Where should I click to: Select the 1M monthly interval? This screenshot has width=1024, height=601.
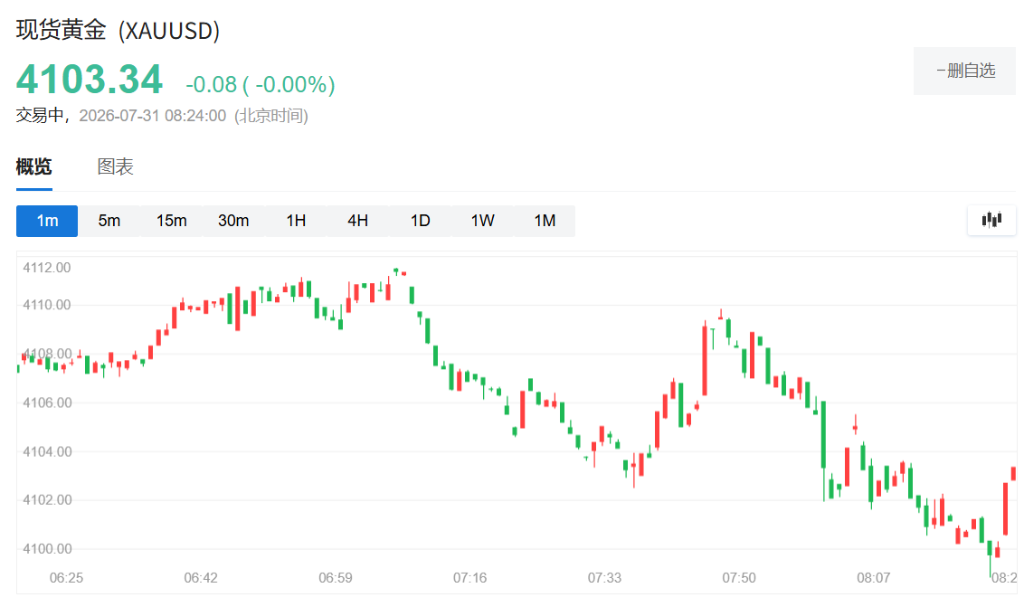click(545, 221)
